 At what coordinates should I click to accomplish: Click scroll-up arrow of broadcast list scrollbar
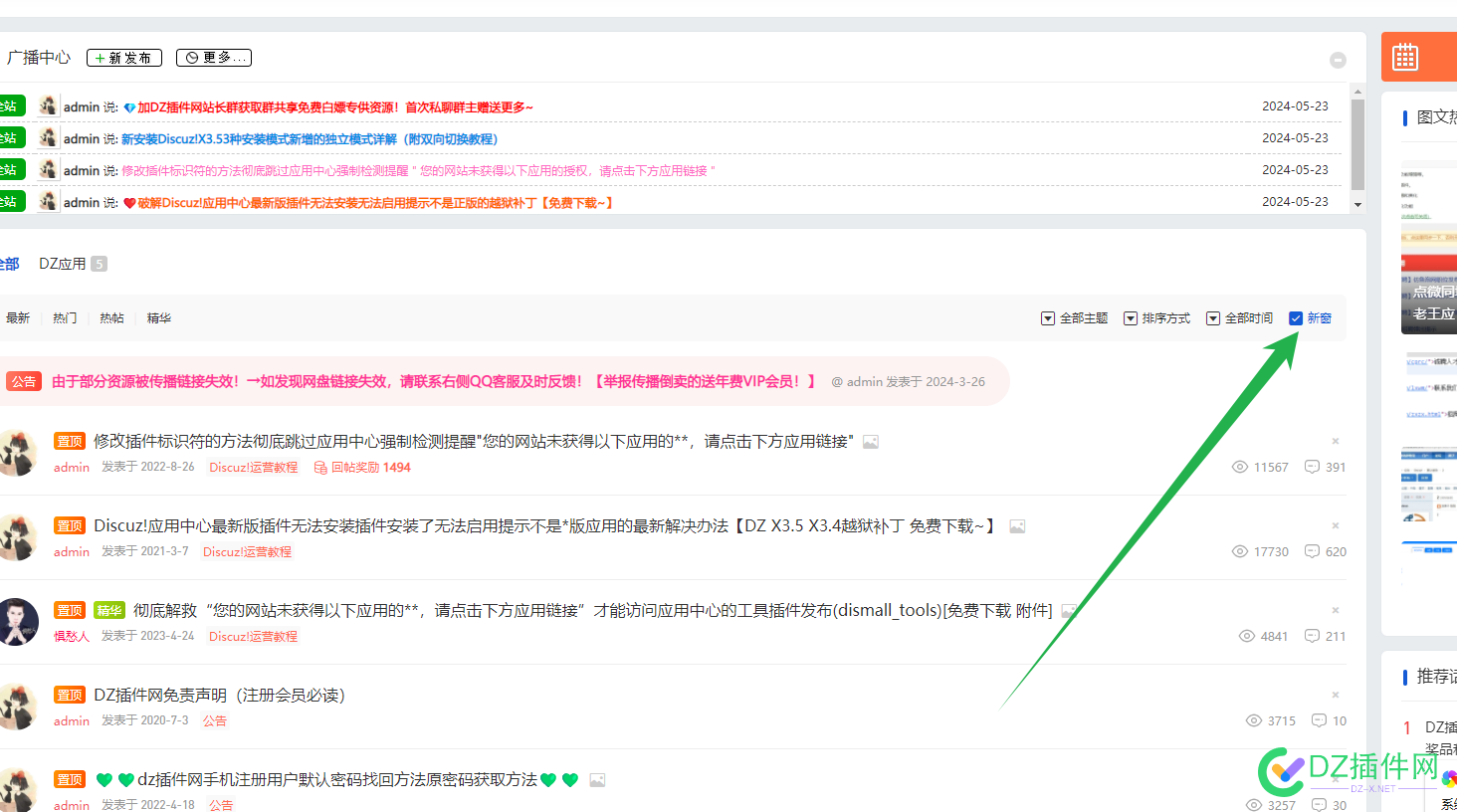[x=1357, y=91]
